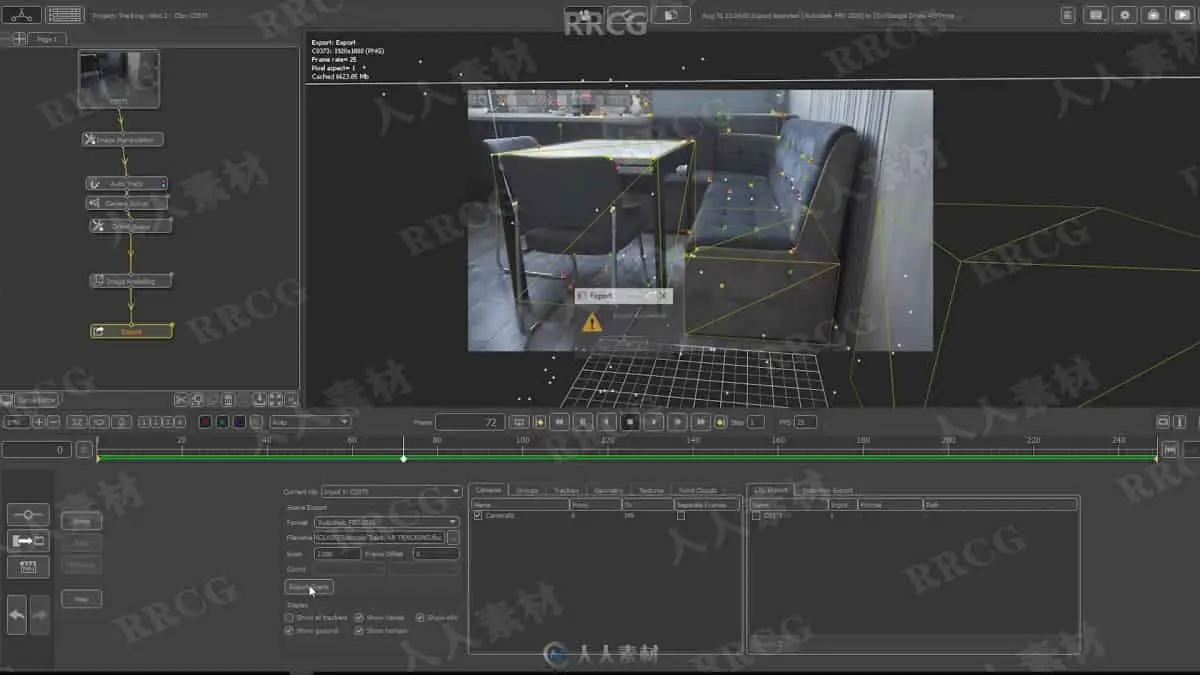
Task: Click the step forward one frame button
Action: (x=678, y=422)
